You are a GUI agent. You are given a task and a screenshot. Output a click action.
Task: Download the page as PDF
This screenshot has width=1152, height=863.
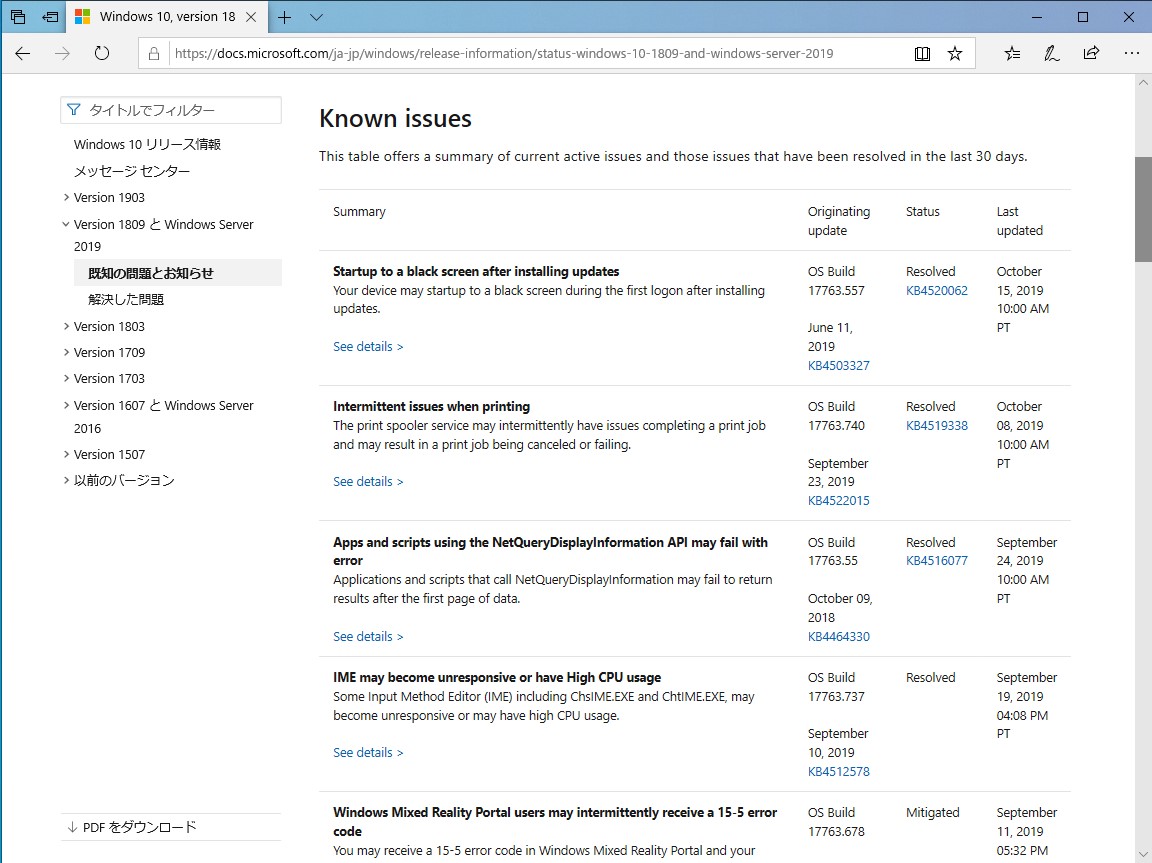click(x=133, y=827)
